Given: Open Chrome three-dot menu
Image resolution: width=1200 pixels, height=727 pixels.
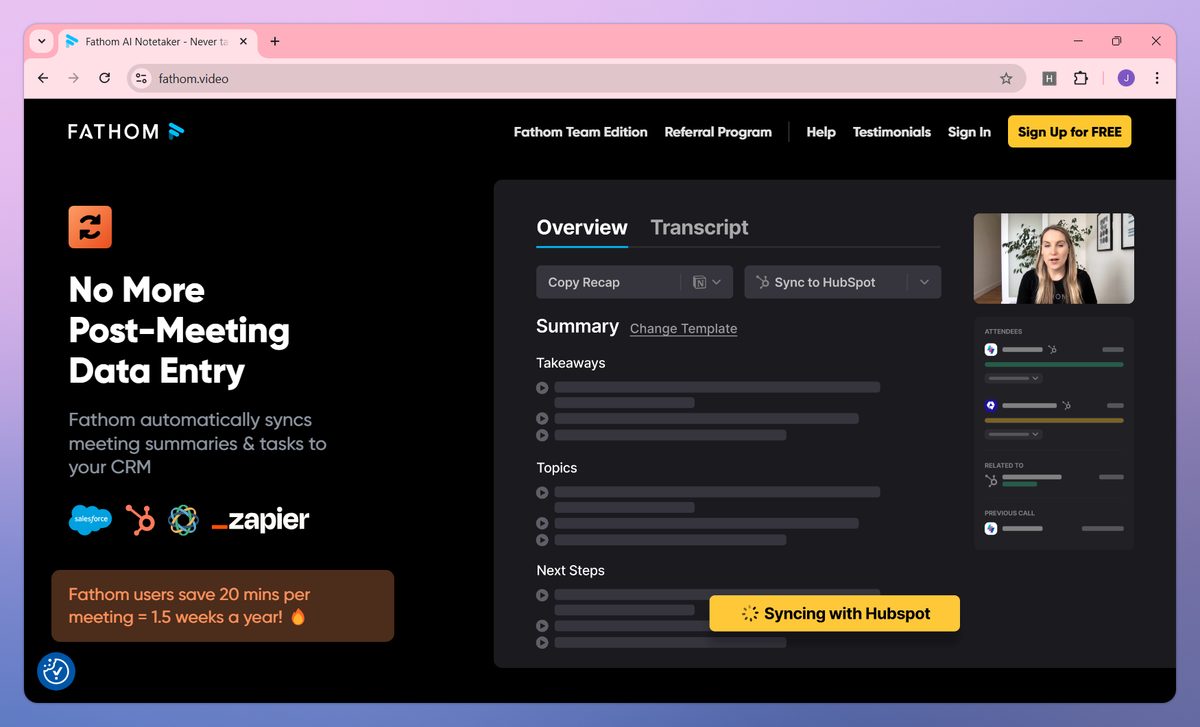Looking at the screenshot, I should [1157, 78].
